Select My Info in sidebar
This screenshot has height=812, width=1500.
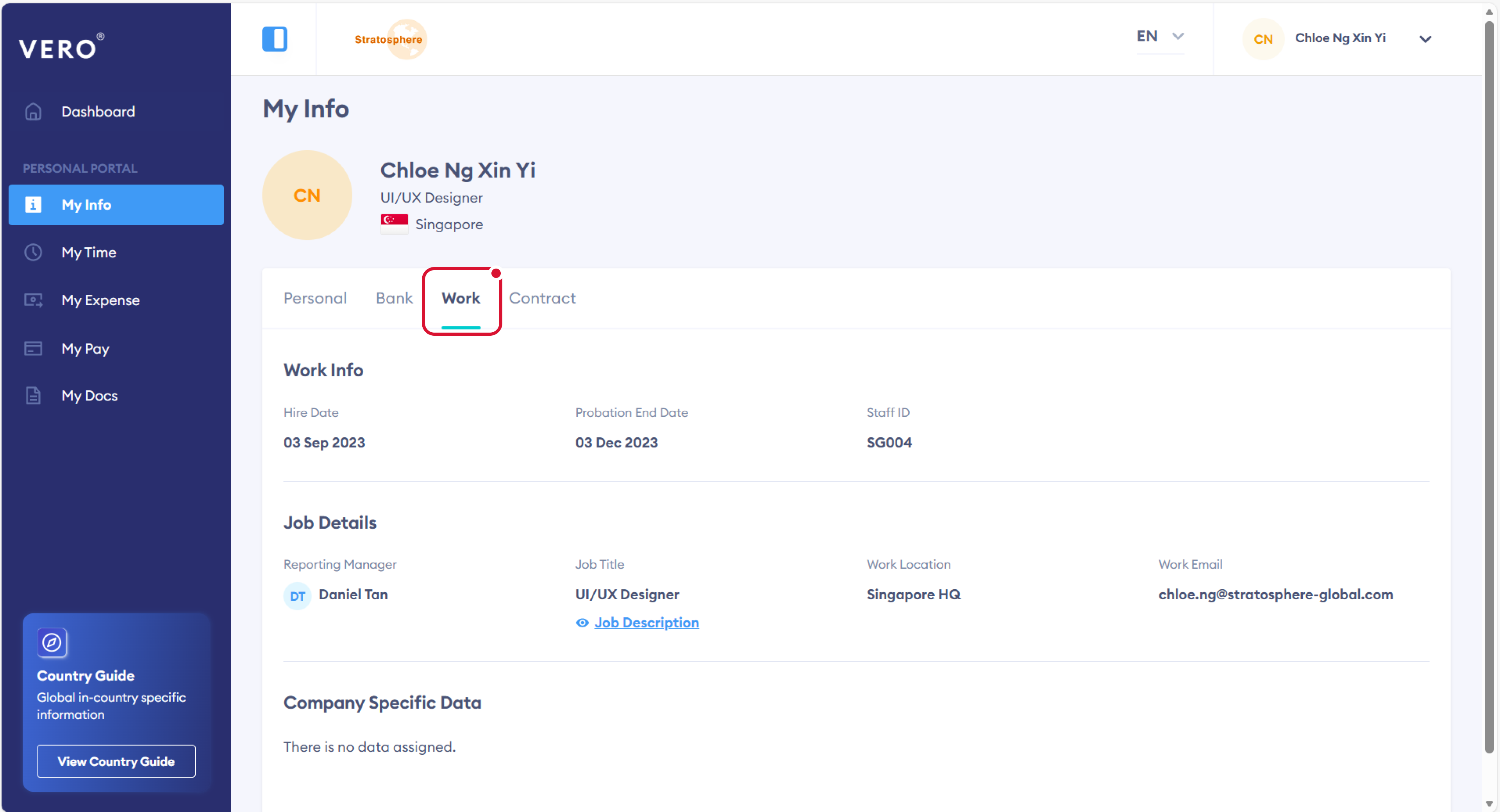pyautogui.click(x=116, y=205)
